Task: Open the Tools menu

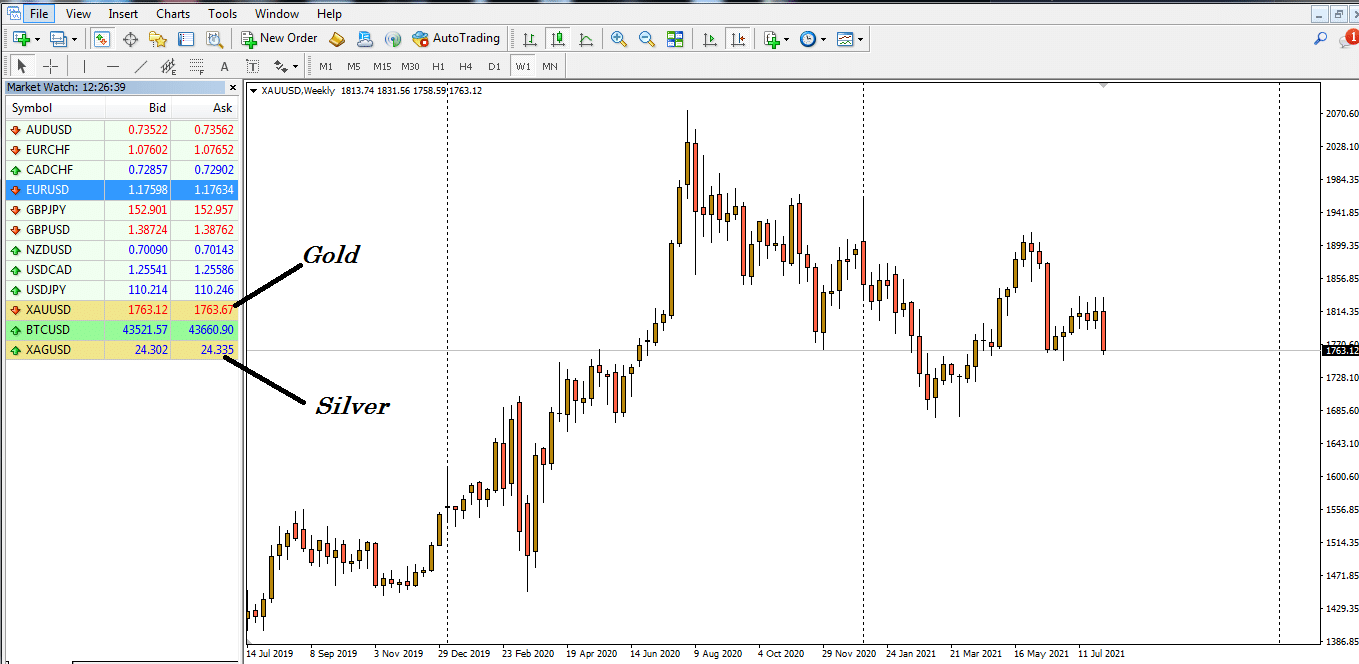Action: (x=223, y=14)
